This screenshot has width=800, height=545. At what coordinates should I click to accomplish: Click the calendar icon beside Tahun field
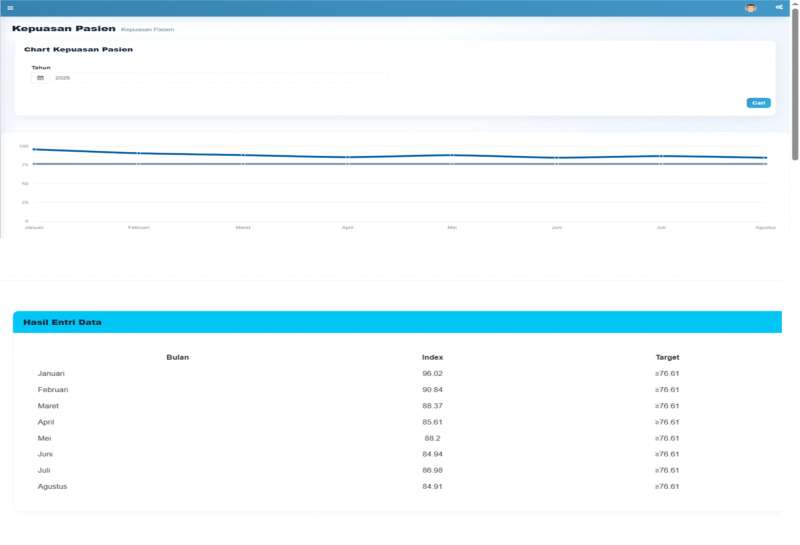pyautogui.click(x=40, y=78)
